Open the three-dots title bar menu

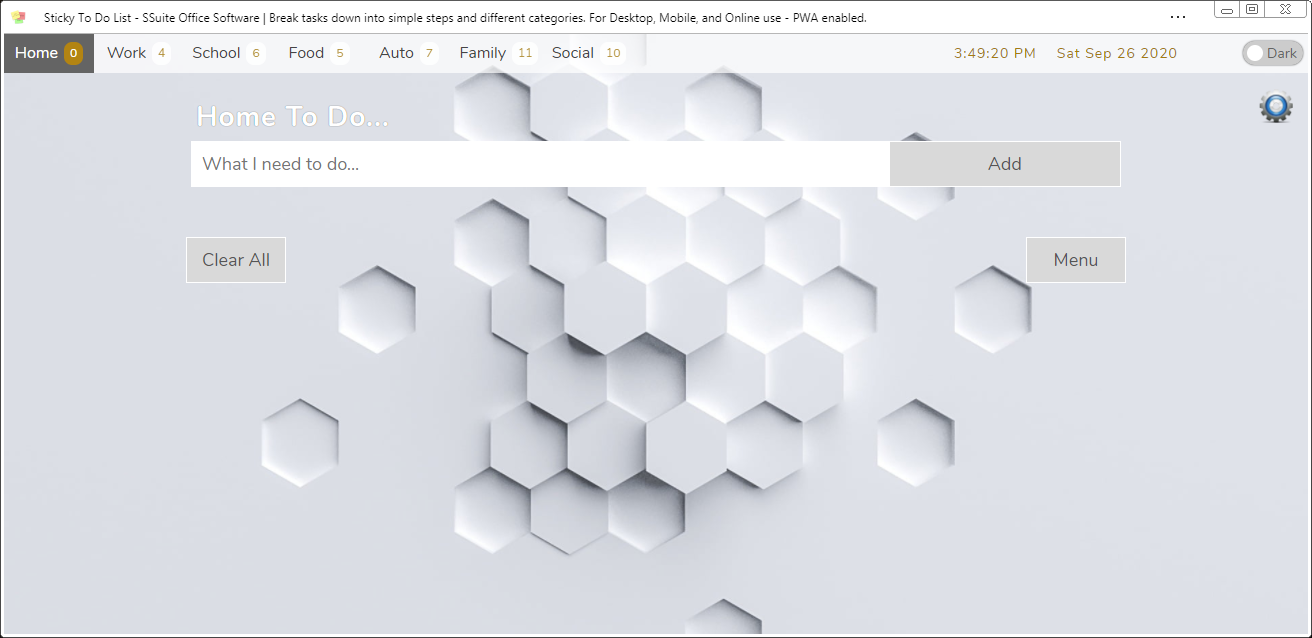1177,17
